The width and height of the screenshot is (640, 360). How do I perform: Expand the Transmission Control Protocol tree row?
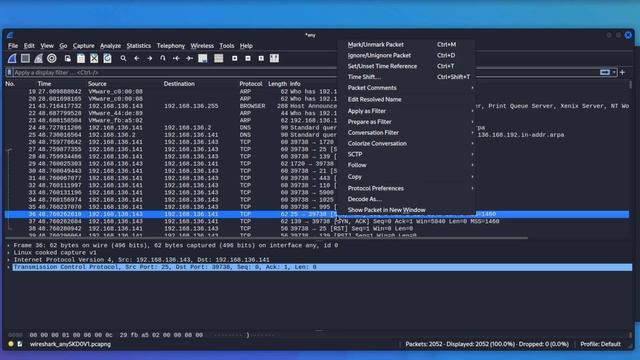point(9,267)
